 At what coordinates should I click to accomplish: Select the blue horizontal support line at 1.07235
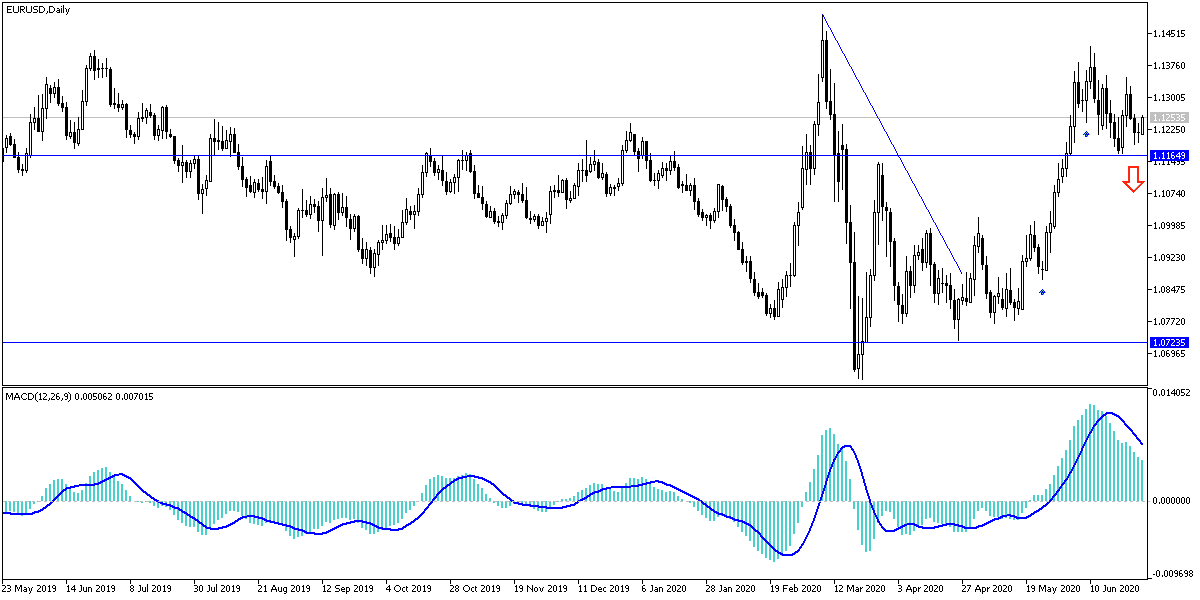pos(400,343)
